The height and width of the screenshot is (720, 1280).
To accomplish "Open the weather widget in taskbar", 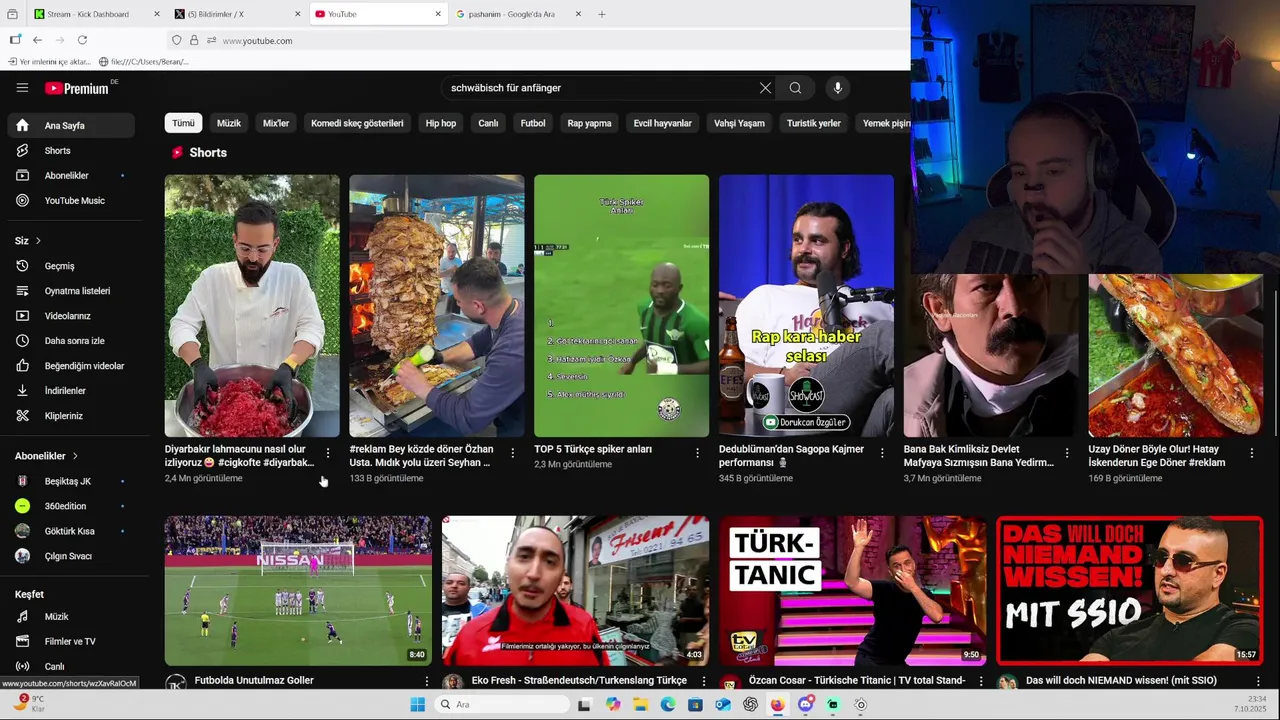I will point(28,704).
